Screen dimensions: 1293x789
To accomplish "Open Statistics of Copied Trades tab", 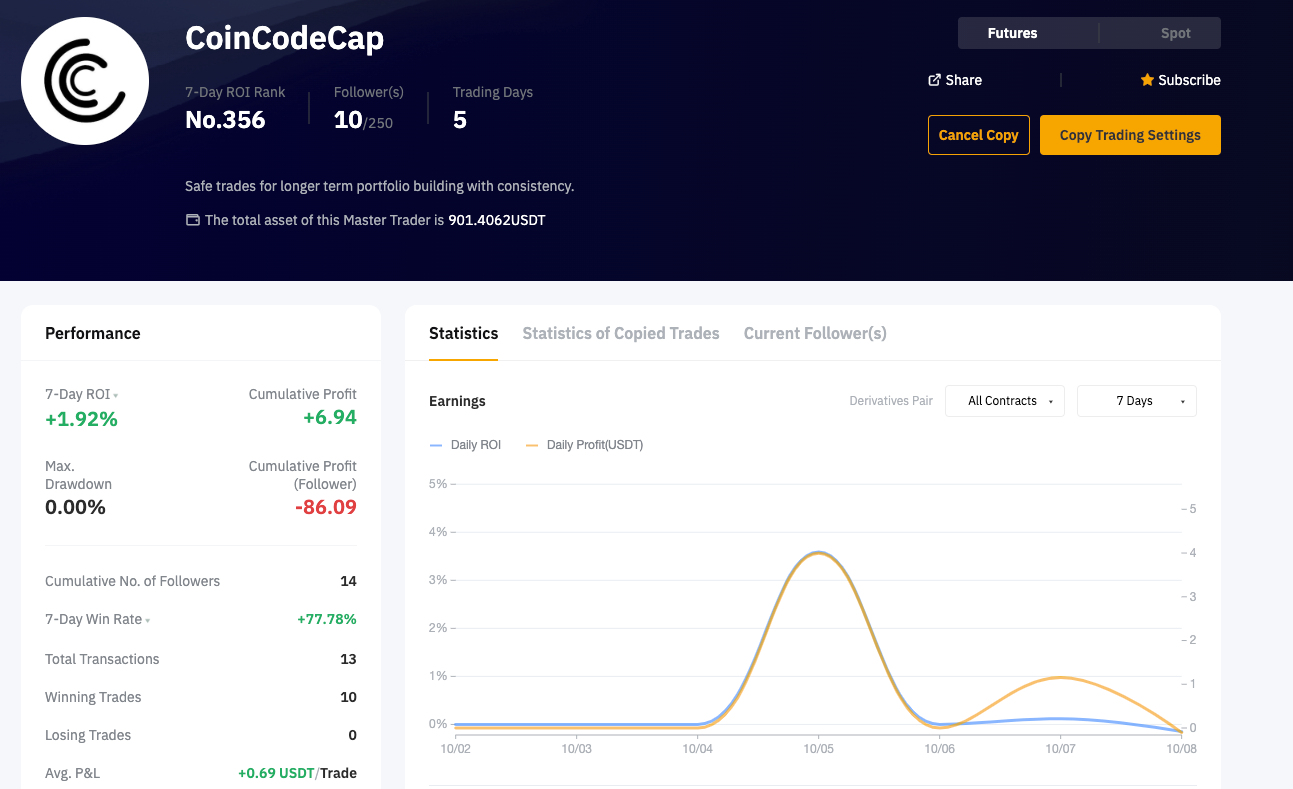I will click(x=621, y=334).
